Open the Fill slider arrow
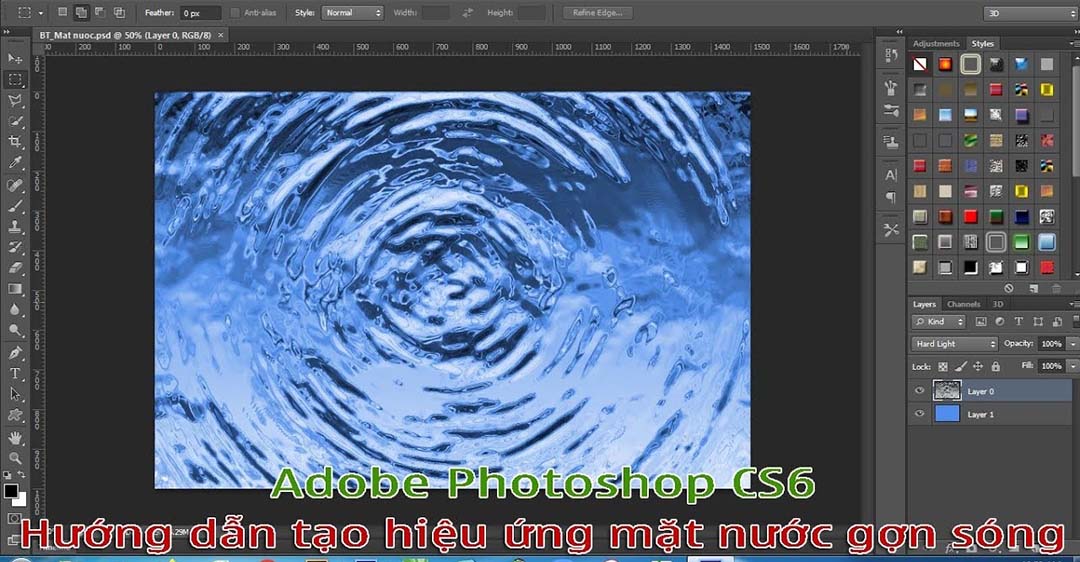 pos(1072,366)
